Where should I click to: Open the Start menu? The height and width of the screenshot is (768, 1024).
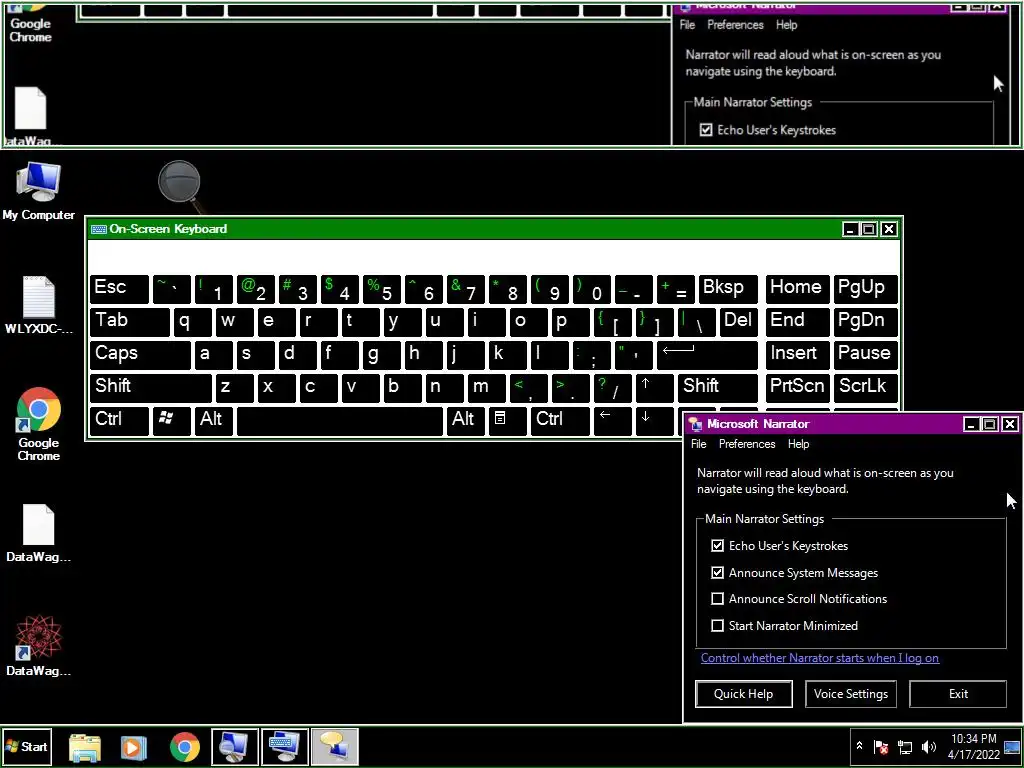tap(27, 746)
